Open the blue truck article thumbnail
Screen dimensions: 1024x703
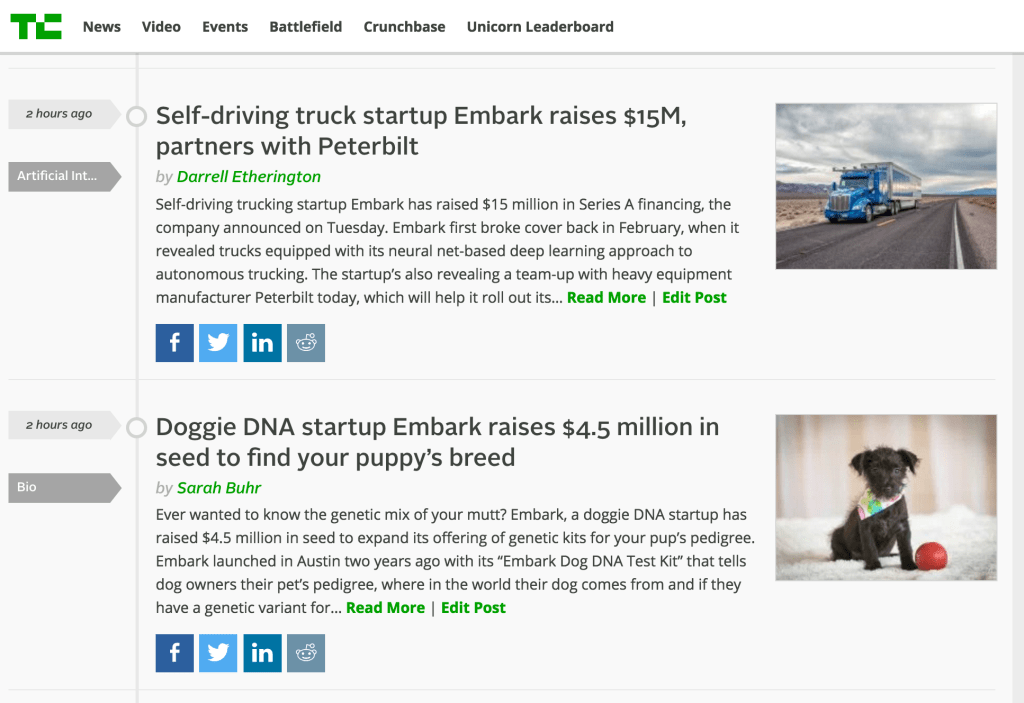click(x=886, y=186)
